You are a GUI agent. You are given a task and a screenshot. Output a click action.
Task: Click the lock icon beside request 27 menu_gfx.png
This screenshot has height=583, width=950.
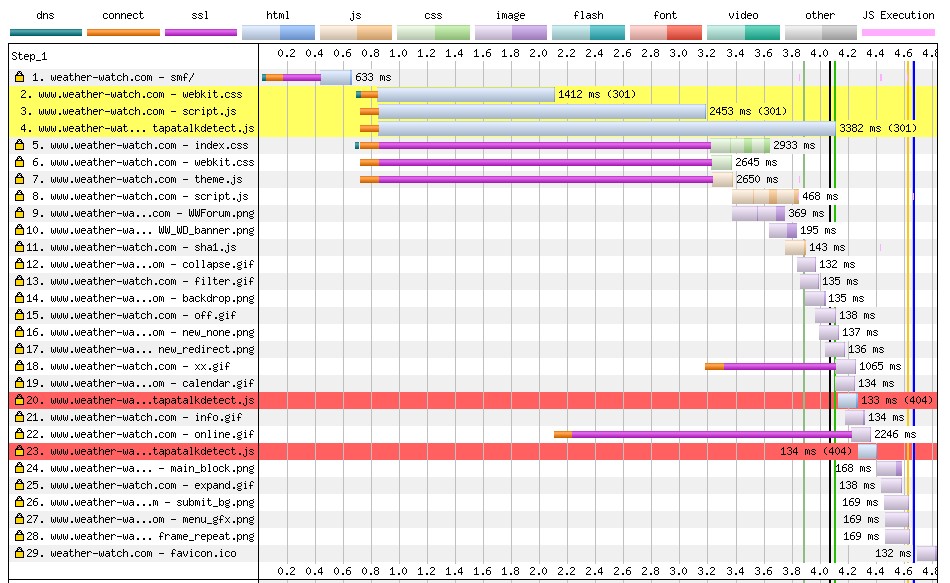[19, 518]
